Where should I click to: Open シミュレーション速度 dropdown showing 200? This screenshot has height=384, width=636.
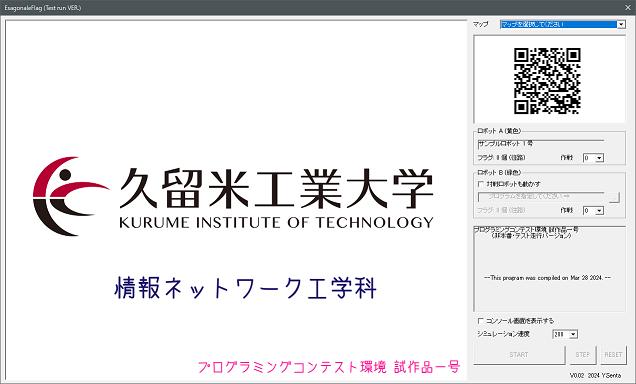coord(565,334)
